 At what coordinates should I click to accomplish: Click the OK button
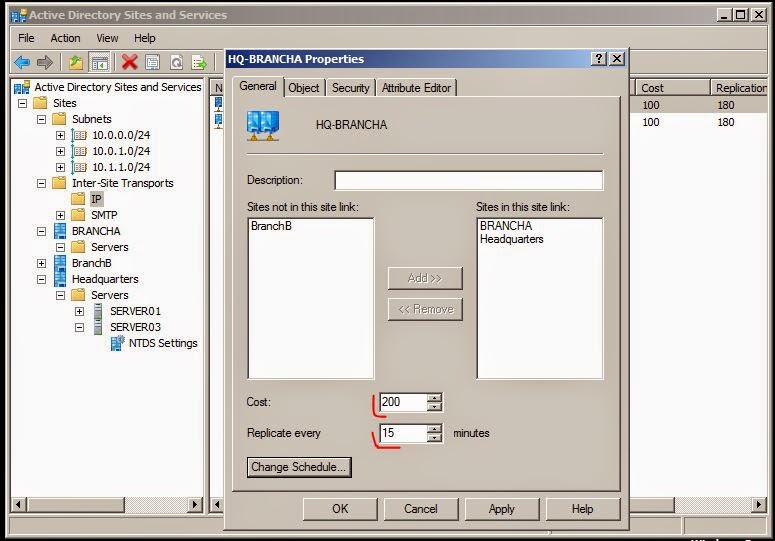[x=340, y=509]
